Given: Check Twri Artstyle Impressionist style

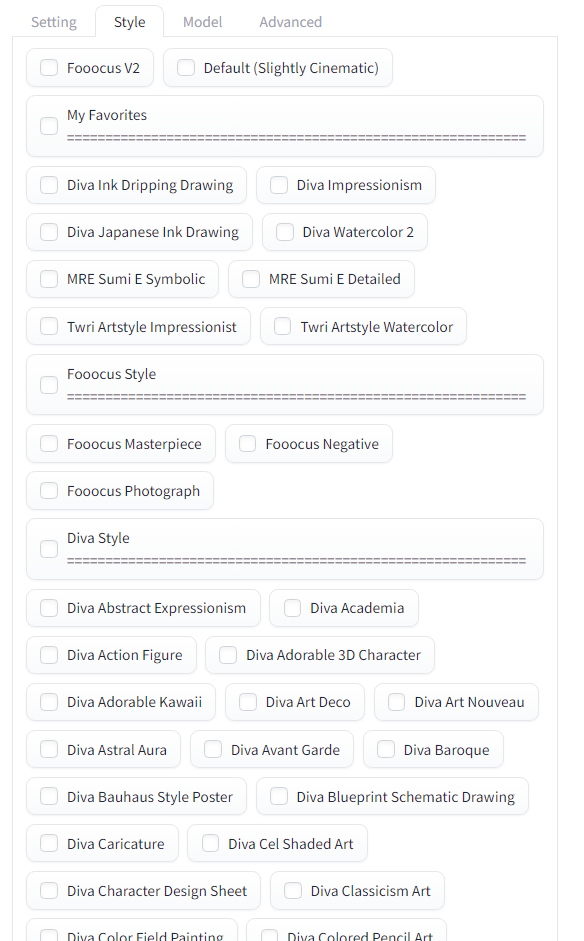Looking at the screenshot, I should pyautogui.click(x=48, y=326).
